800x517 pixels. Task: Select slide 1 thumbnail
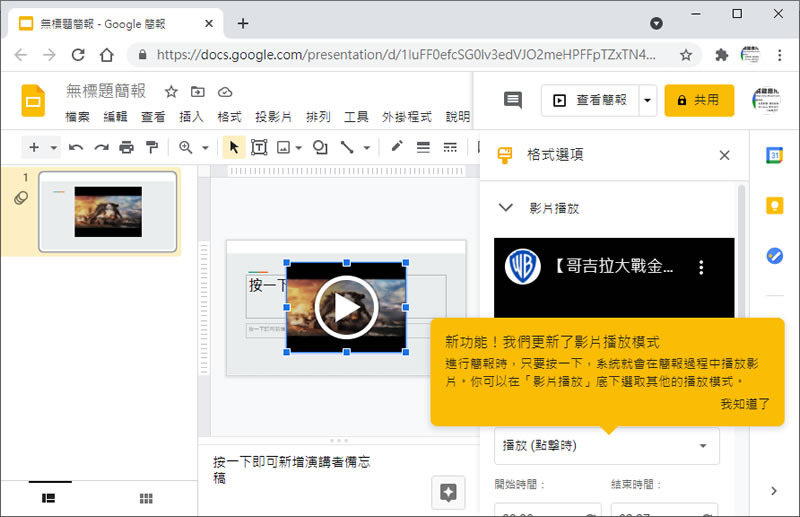[x=108, y=212]
